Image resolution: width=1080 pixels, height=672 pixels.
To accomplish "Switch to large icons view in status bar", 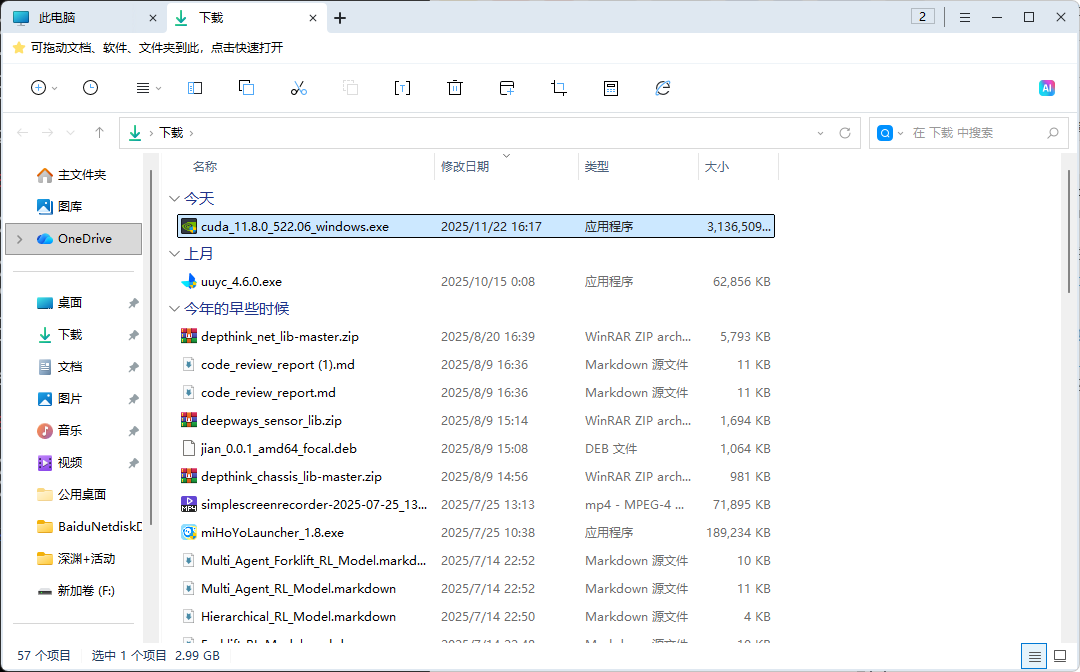I will 1060,656.
